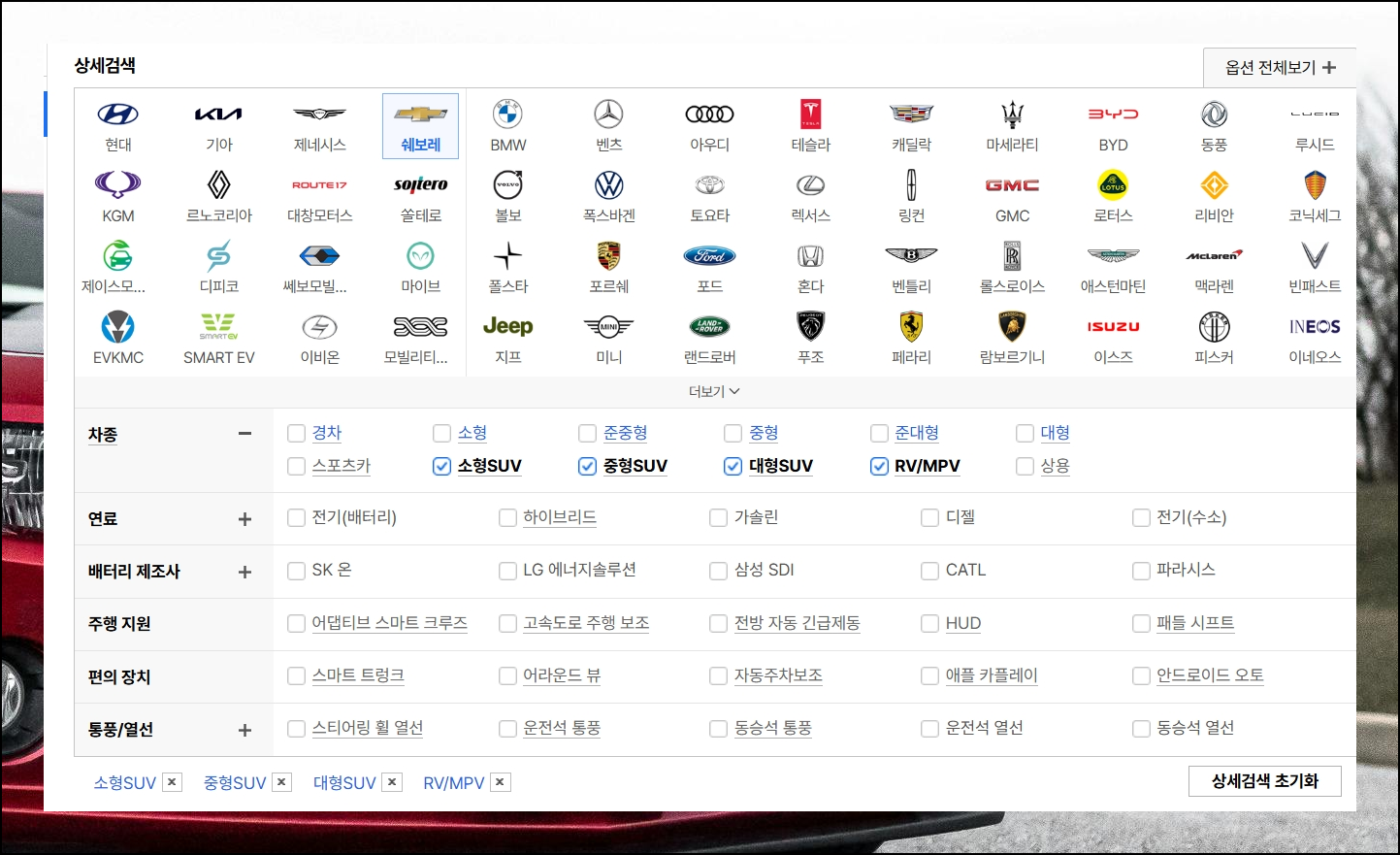Click the 패들 시프트 label
1400x855 pixels.
pyautogui.click(x=1195, y=623)
